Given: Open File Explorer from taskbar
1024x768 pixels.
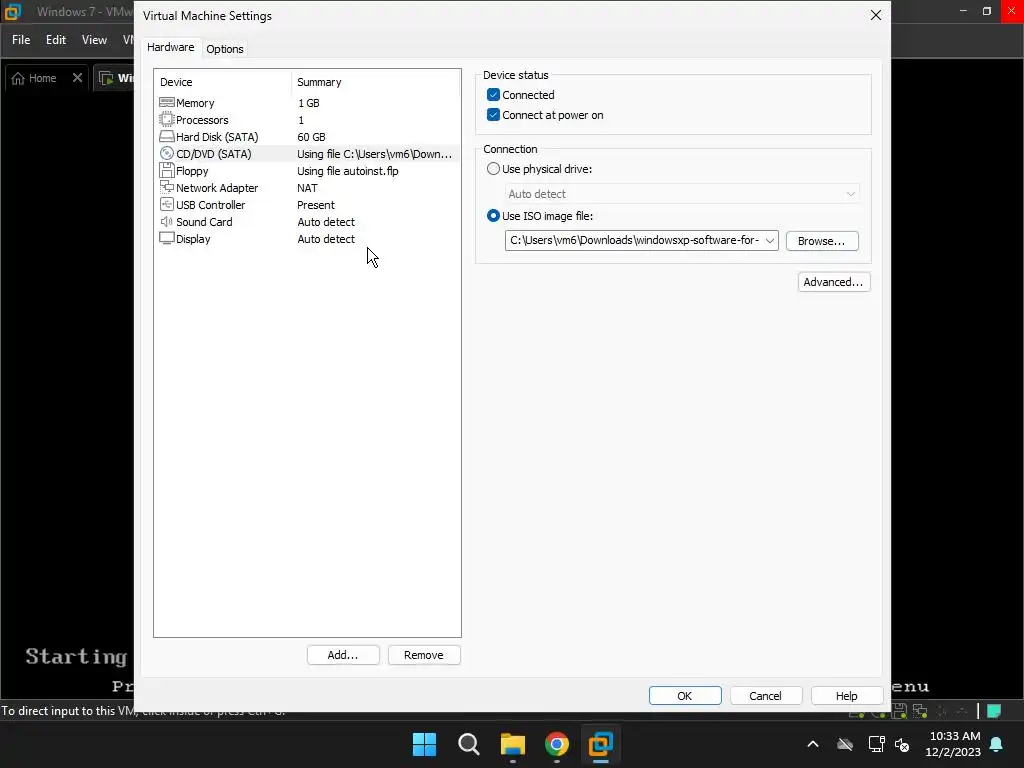Looking at the screenshot, I should pyautogui.click(x=513, y=744).
